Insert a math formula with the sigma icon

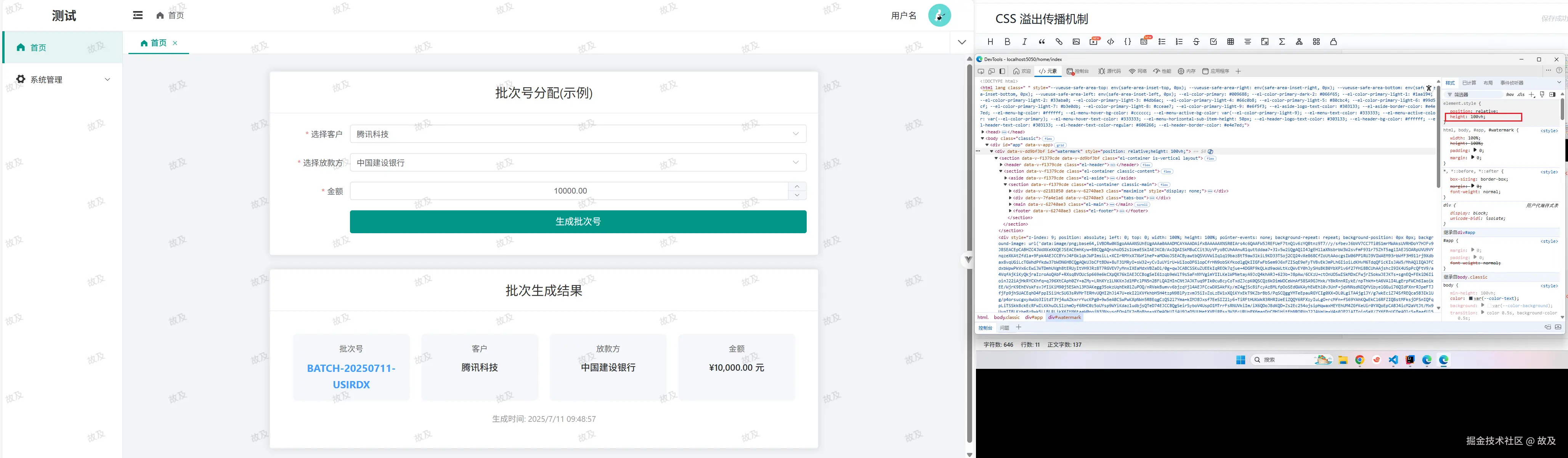pyautogui.click(x=1282, y=42)
